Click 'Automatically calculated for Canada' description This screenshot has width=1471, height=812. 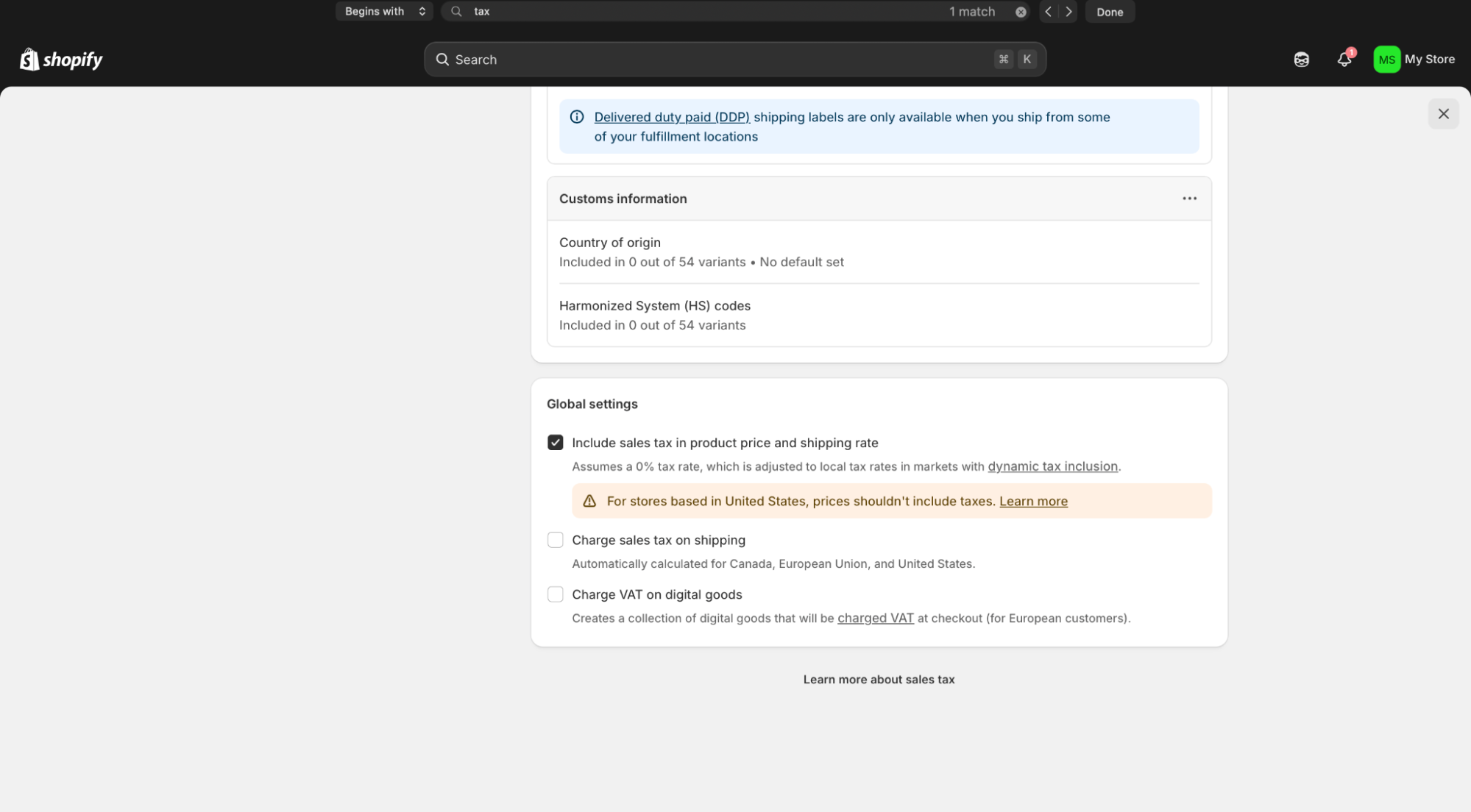click(x=773, y=564)
